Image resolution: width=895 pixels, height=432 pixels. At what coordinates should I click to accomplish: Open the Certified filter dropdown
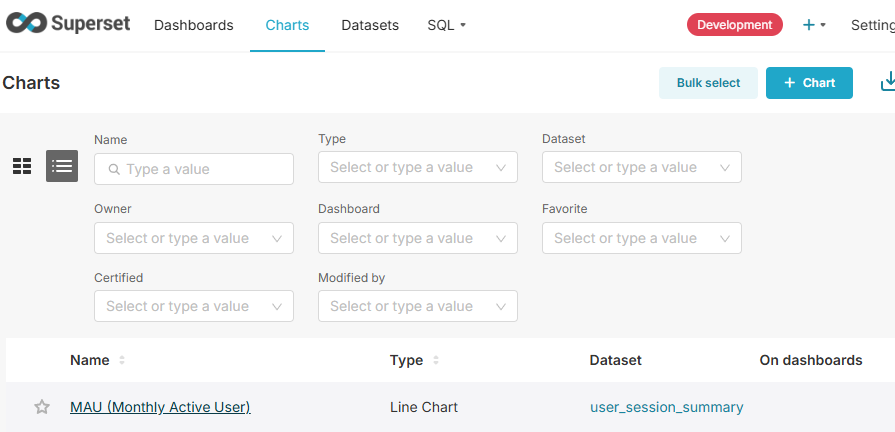194,306
